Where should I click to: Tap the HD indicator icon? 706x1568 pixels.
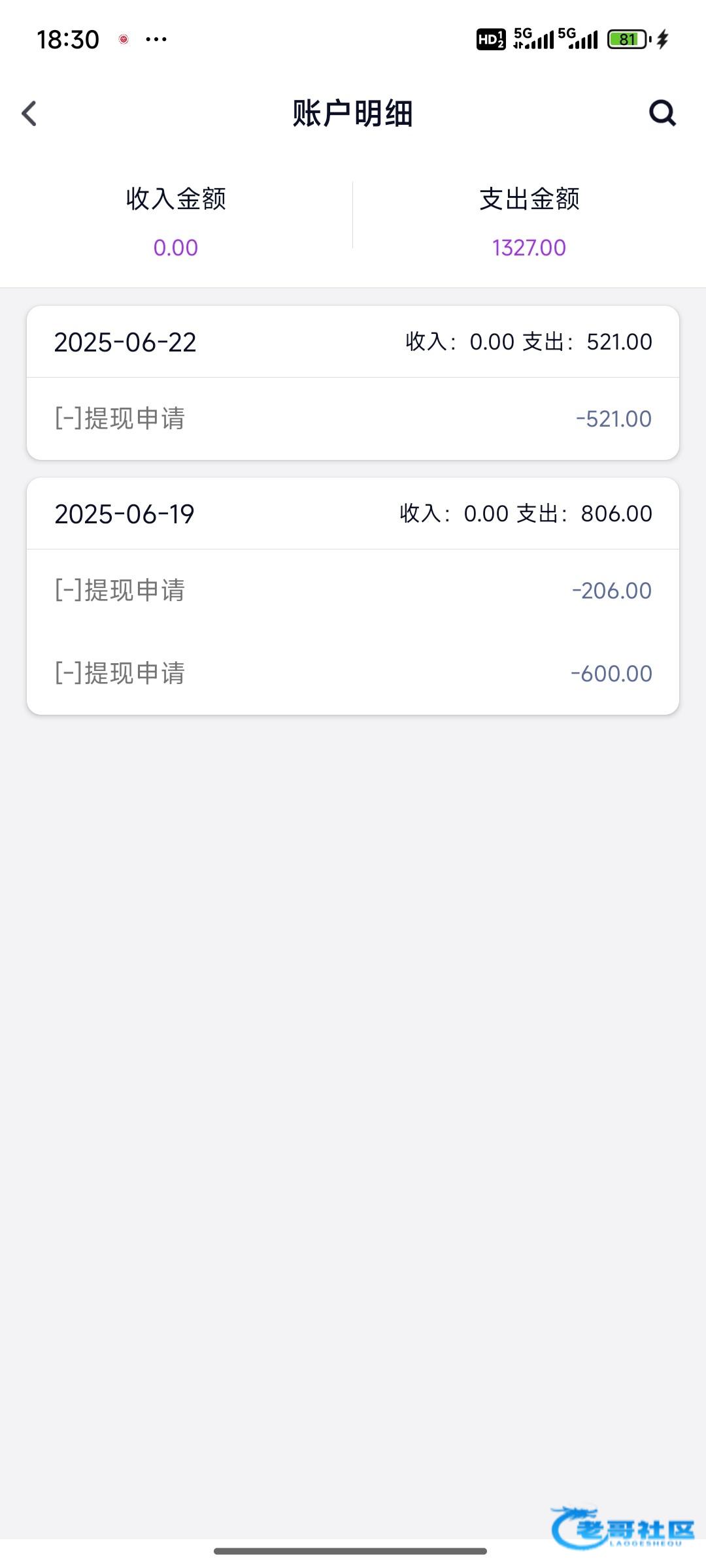pyautogui.click(x=490, y=40)
